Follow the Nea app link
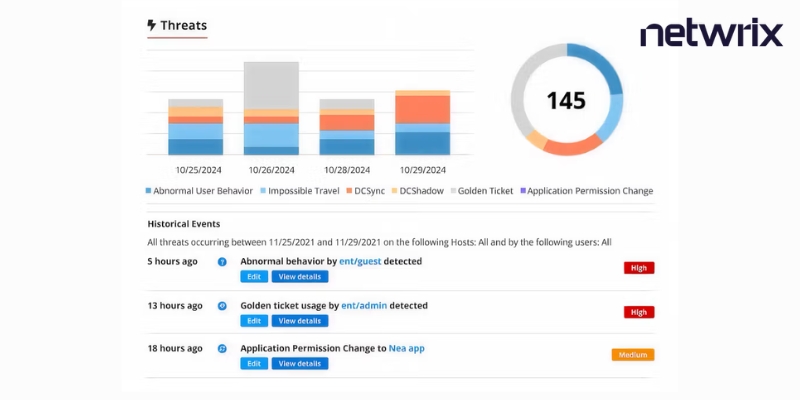 [x=407, y=348]
